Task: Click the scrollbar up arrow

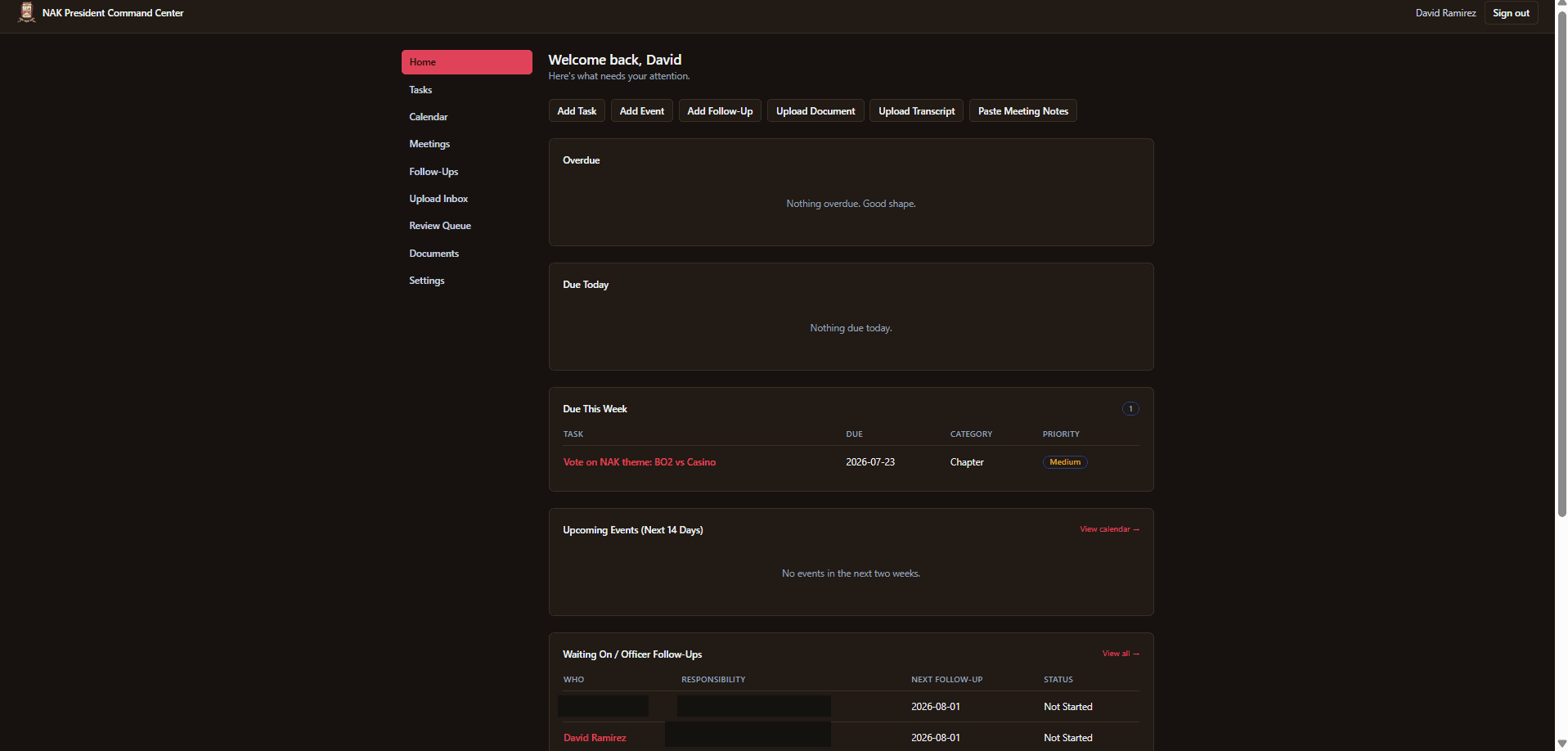Action: coord(1561,5)
